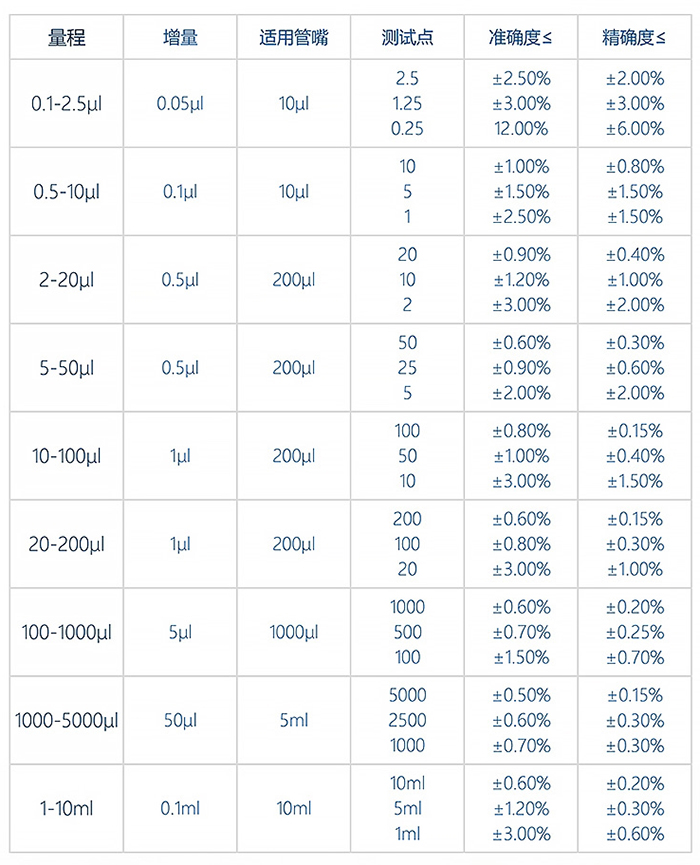
Task: Select the 1000-5000μl range cell
Action: click(66, 720)
